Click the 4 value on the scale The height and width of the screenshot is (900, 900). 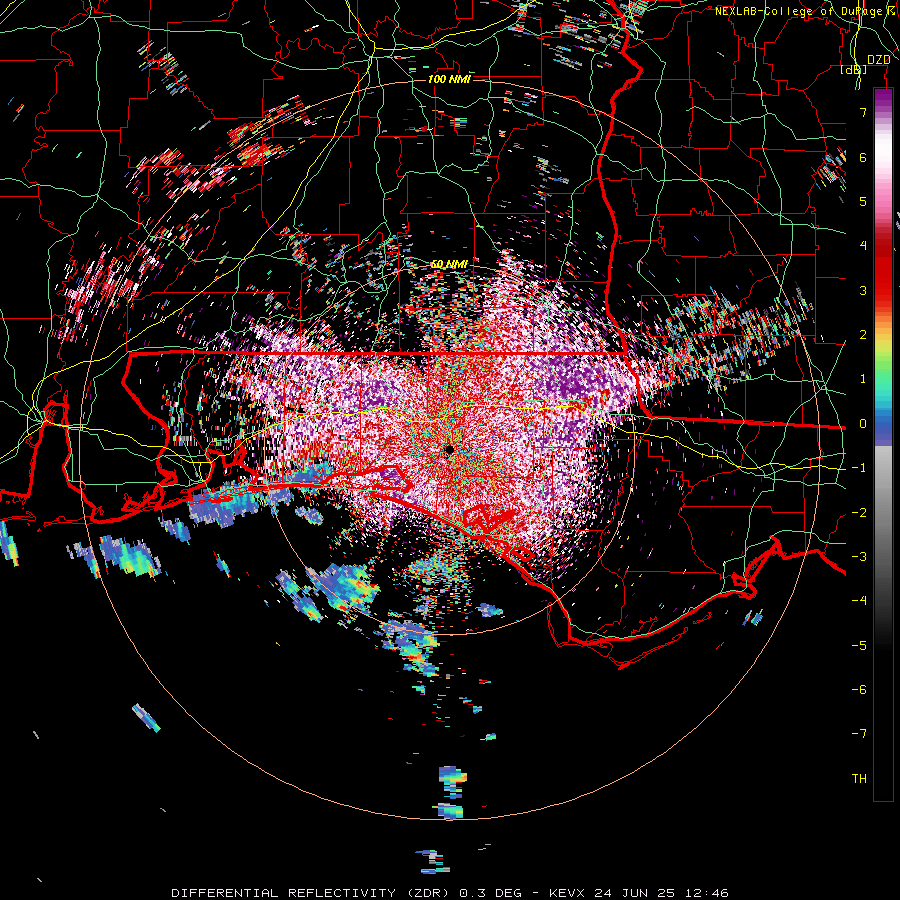click(863, 246)
